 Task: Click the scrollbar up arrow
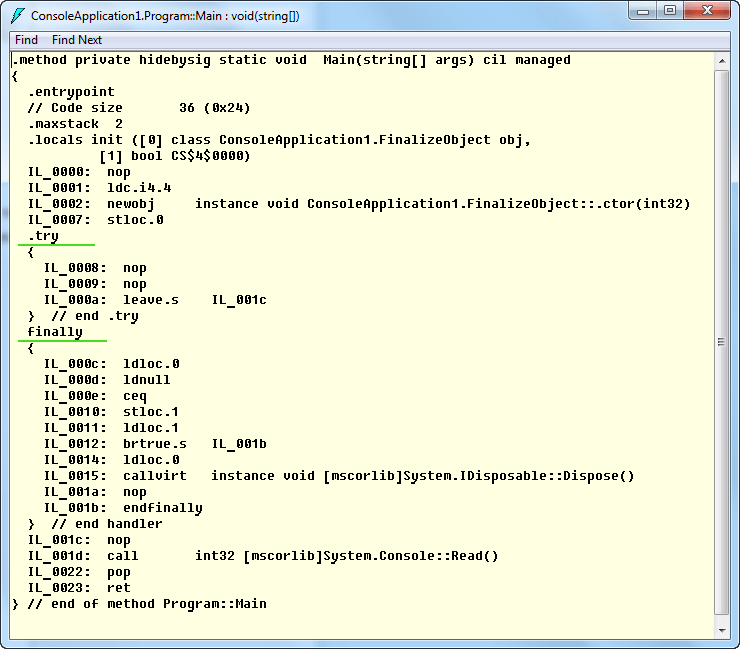tap(722, 61)
